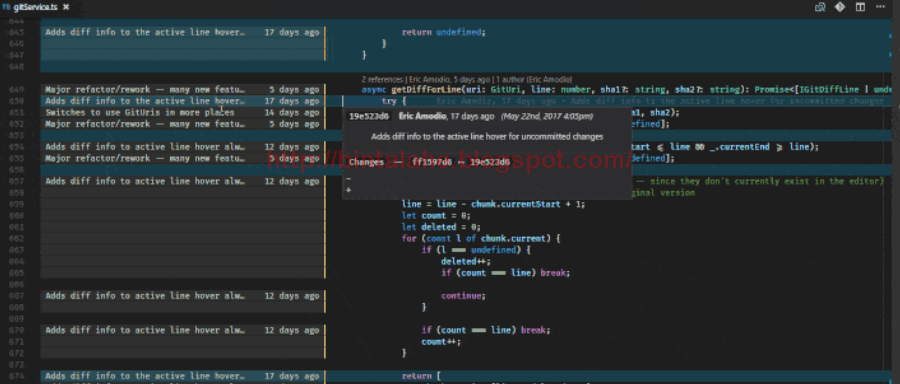Open the more actions ellipsis menu
Image resolution: width=900 pixels, height=384 pixels.
880,7
